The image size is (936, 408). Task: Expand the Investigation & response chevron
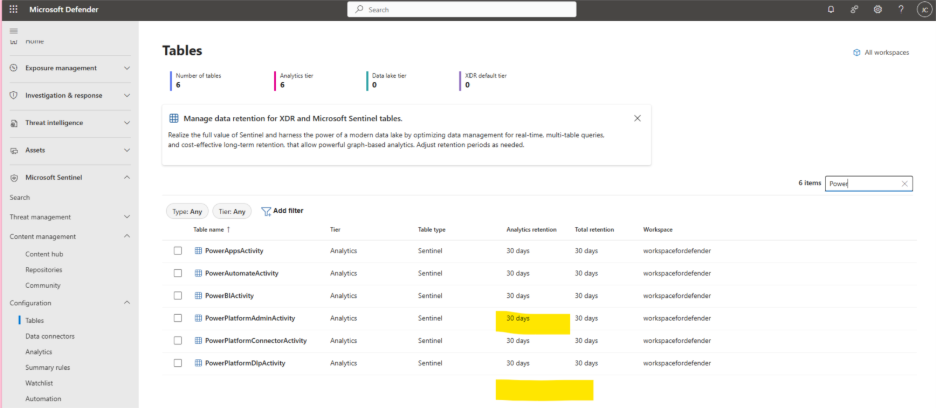pyautogui.click(x=127, y=96)
